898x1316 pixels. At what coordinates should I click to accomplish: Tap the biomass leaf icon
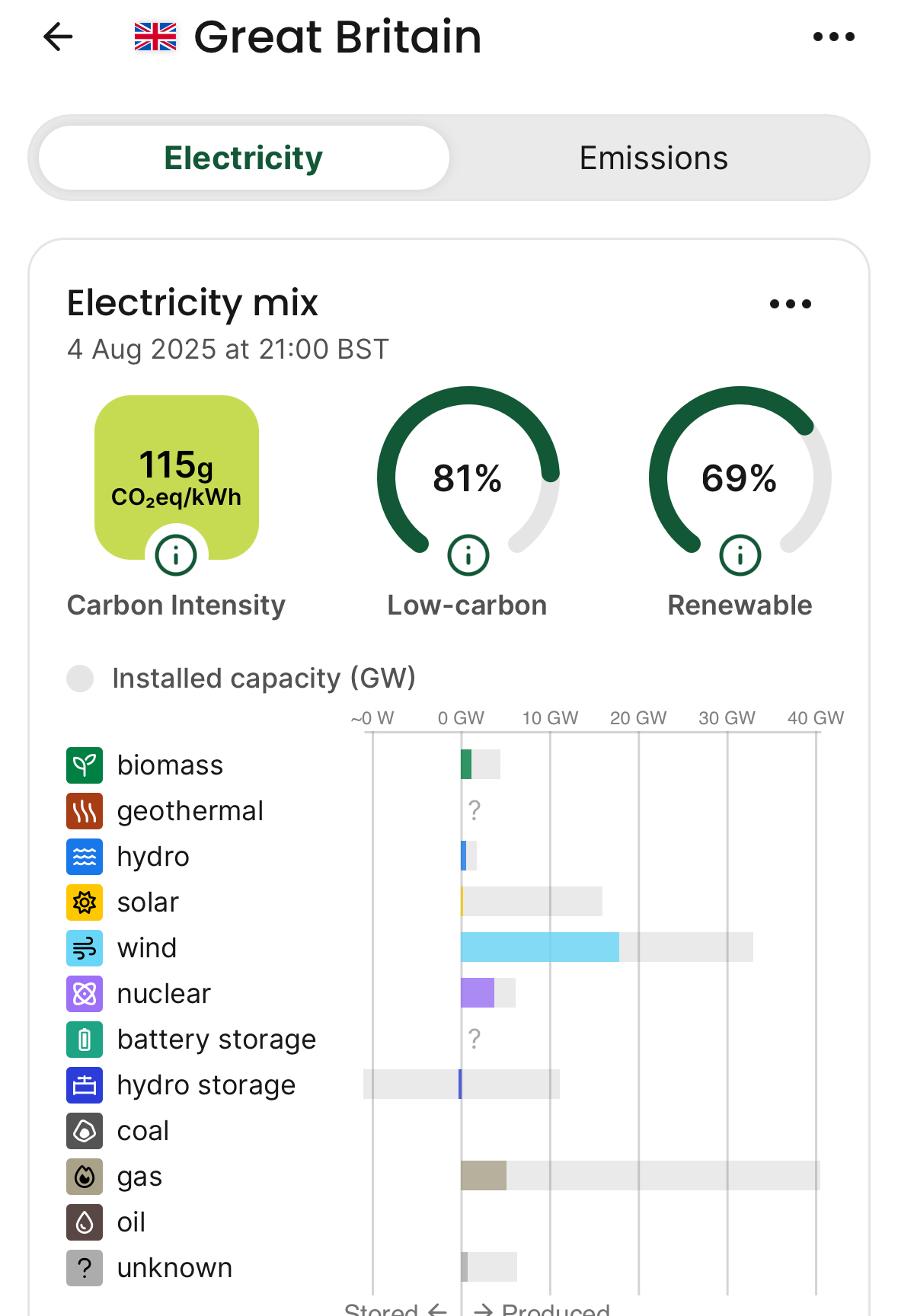pyautogui.click(x=85, y=765)
